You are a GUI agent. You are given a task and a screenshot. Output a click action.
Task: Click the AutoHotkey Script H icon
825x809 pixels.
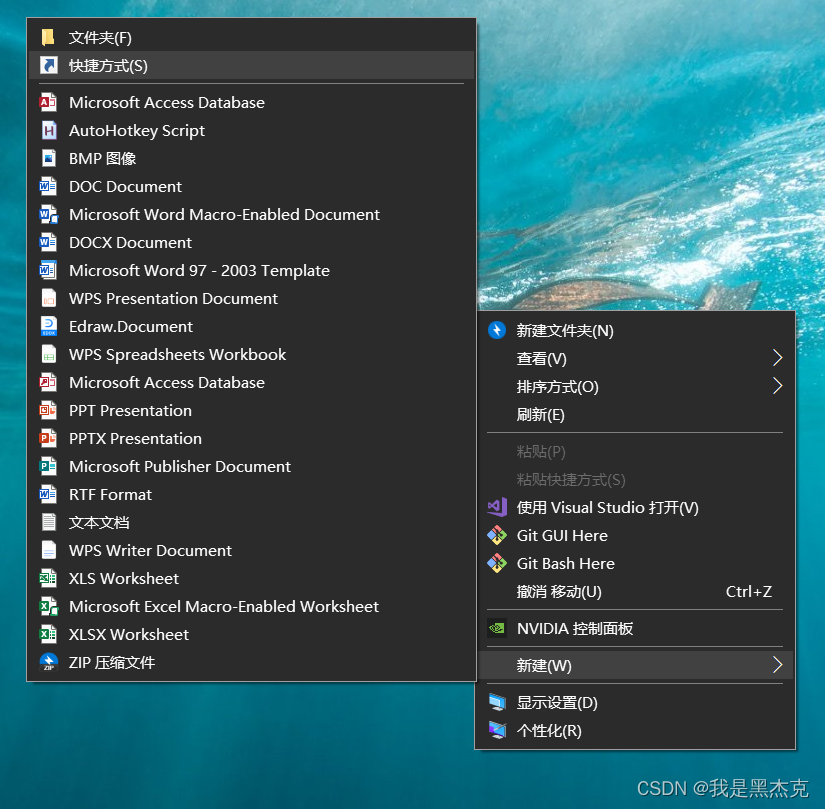48,130
